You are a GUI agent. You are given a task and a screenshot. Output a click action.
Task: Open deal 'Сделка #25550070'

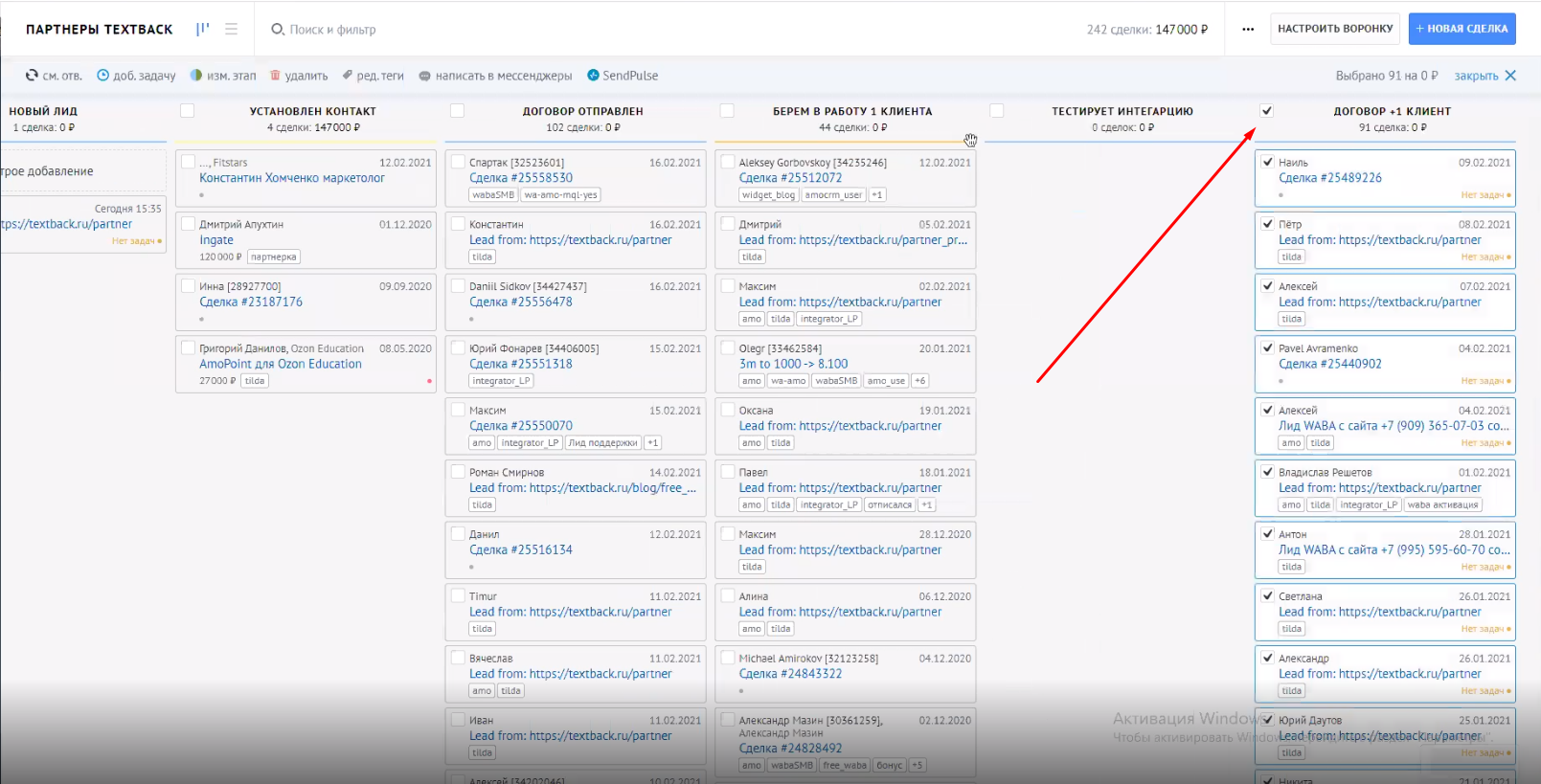(x=521, y=426)
